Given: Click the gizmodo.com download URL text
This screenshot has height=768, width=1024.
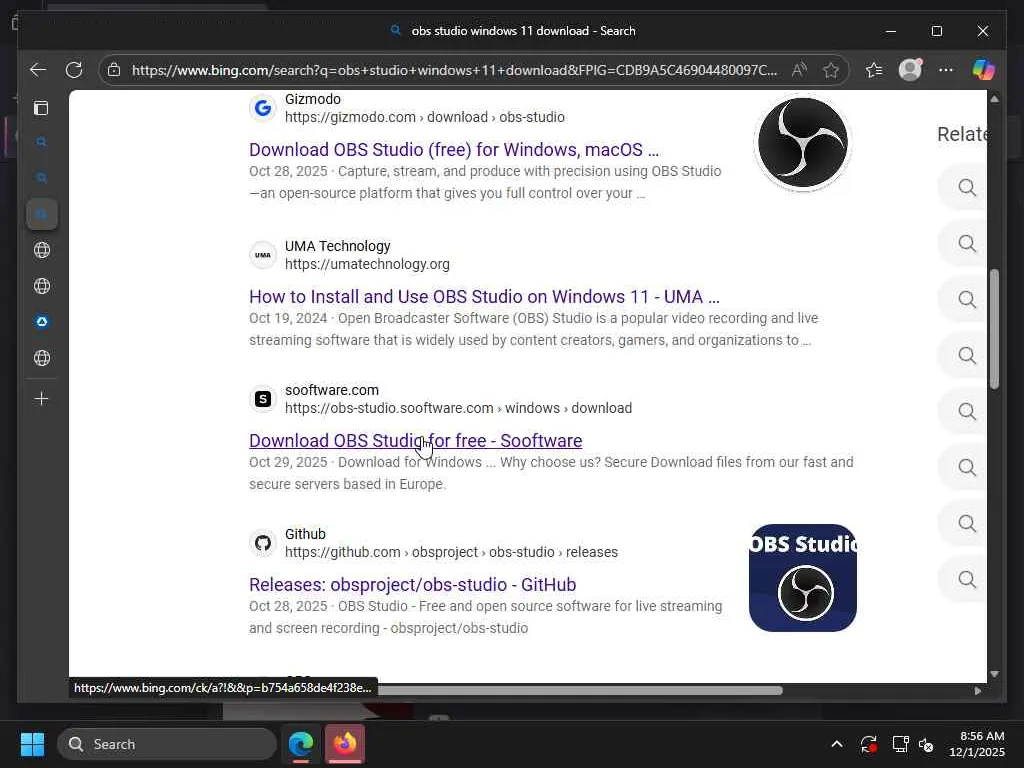Looking at the screenshot, I should click(424, 118).
